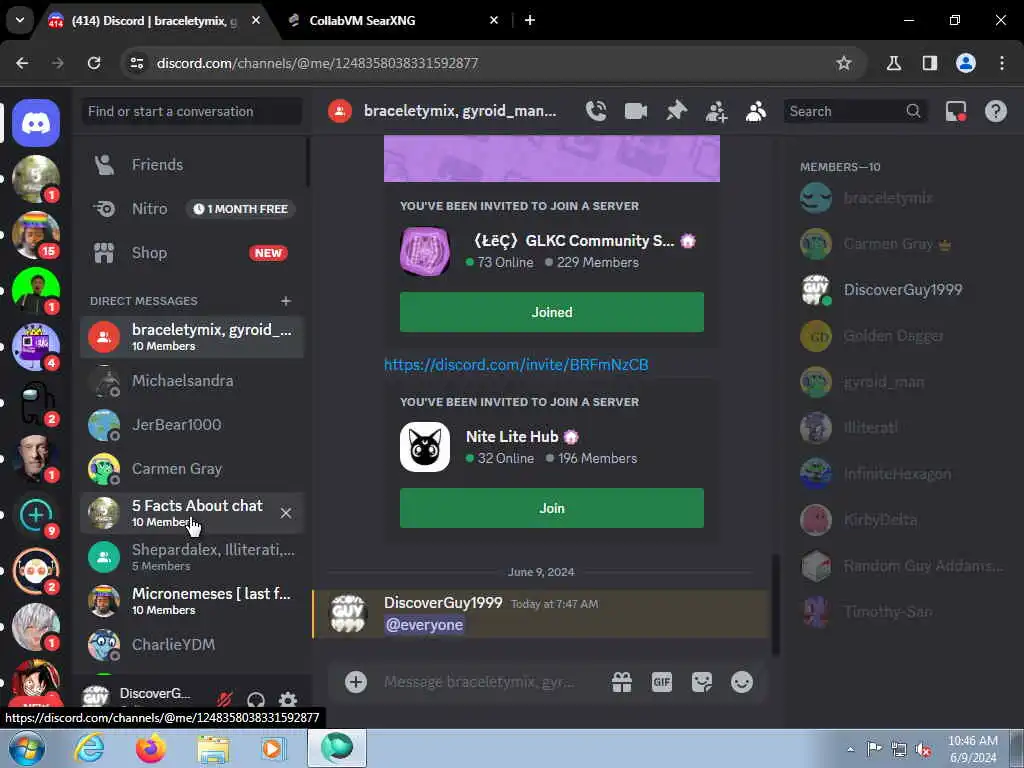1024x768 pixels.
Task: Bookmark this page with star icon
Action: pyautogui.click(x=844, y=63)
